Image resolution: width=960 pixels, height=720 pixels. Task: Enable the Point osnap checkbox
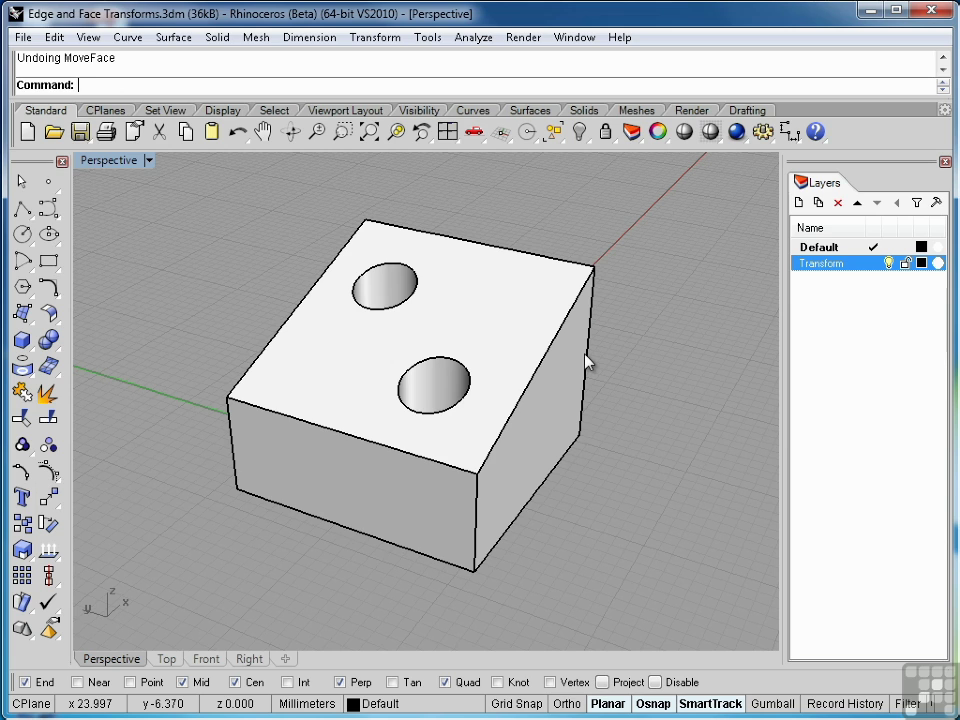point(130,682)
